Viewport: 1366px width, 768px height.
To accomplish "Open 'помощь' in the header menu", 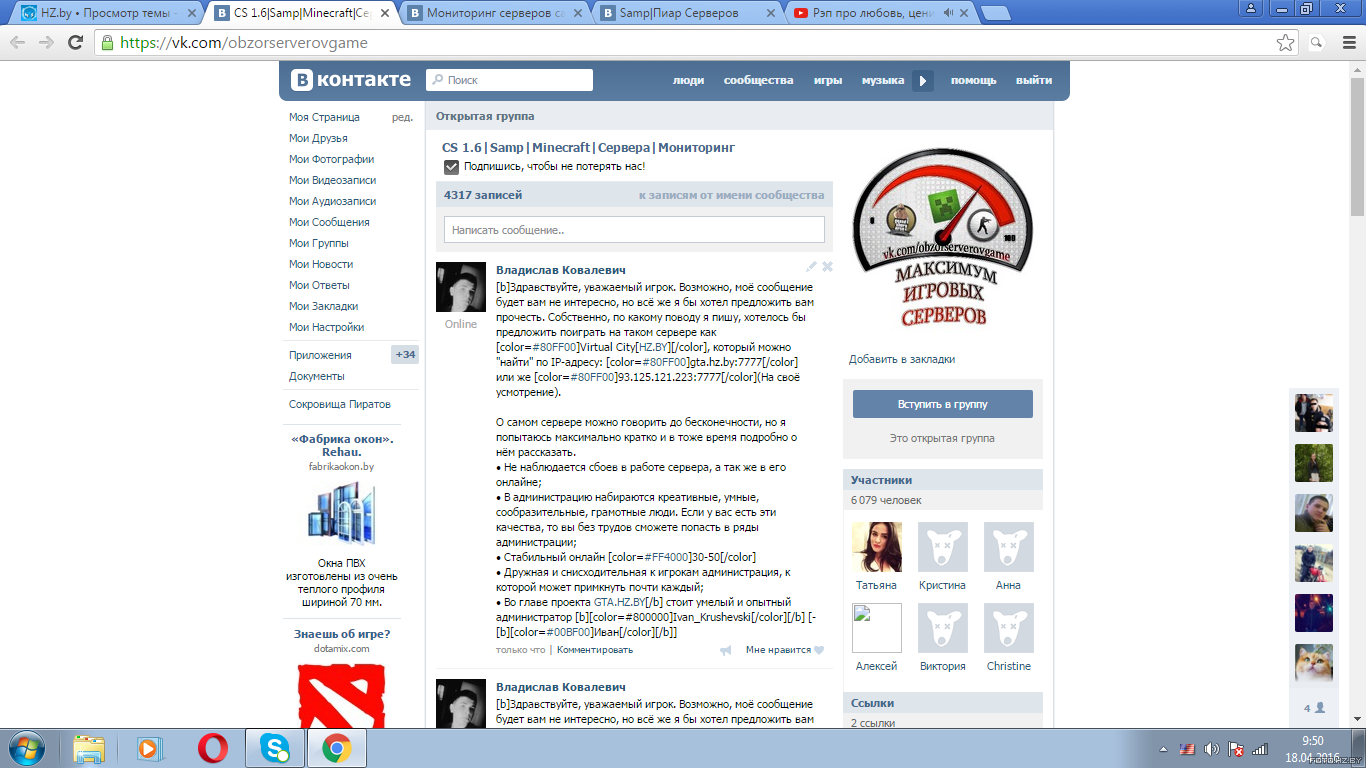I will pos(973,80).
